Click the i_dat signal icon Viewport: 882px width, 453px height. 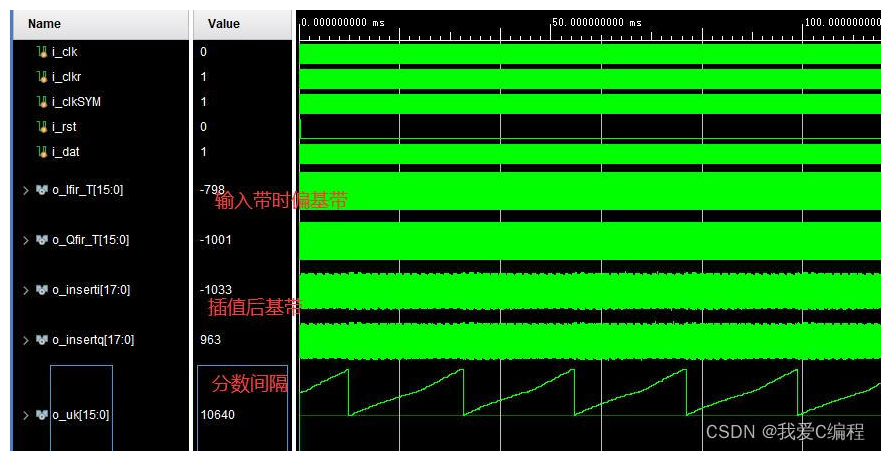click(x=41, y=152)
